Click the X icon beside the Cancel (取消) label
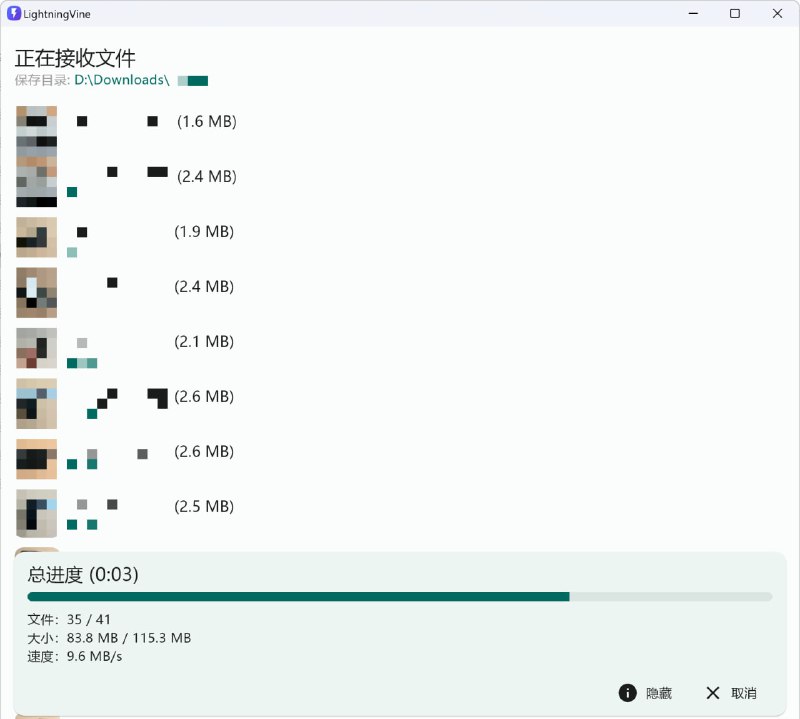The image size is (800, 719). tap(713, 692)
